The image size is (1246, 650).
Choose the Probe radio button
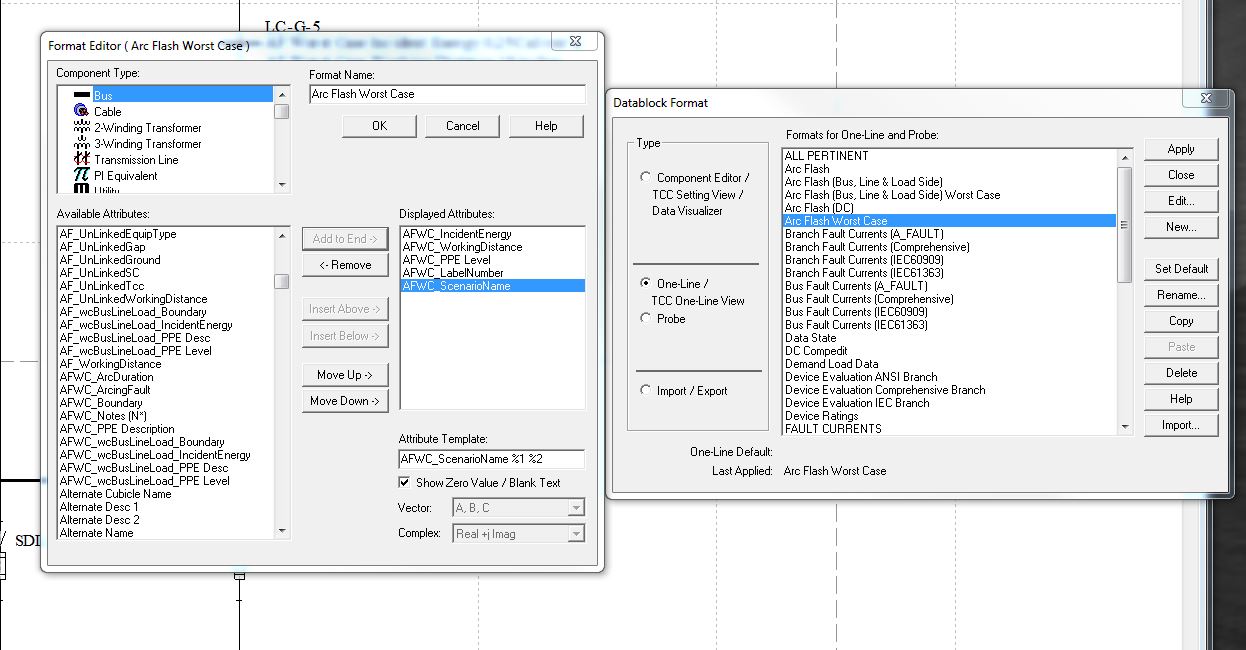(x=645, y=318)
